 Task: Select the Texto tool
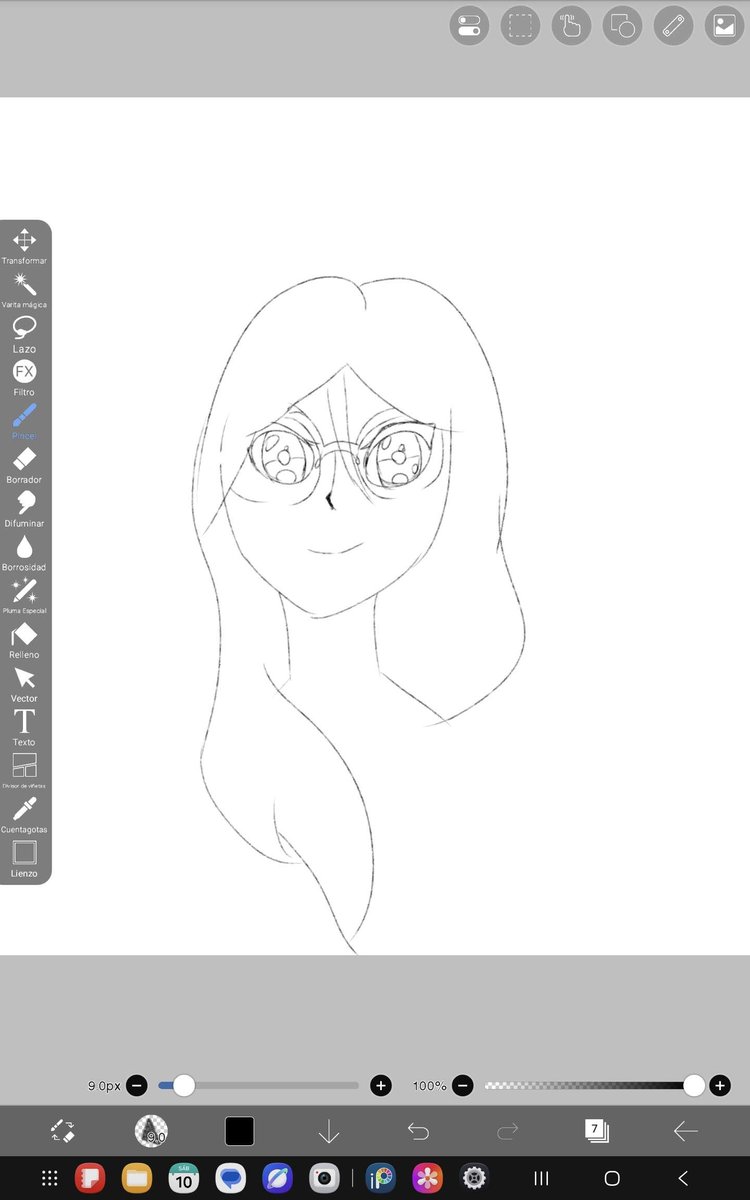(x=24, y=727)
